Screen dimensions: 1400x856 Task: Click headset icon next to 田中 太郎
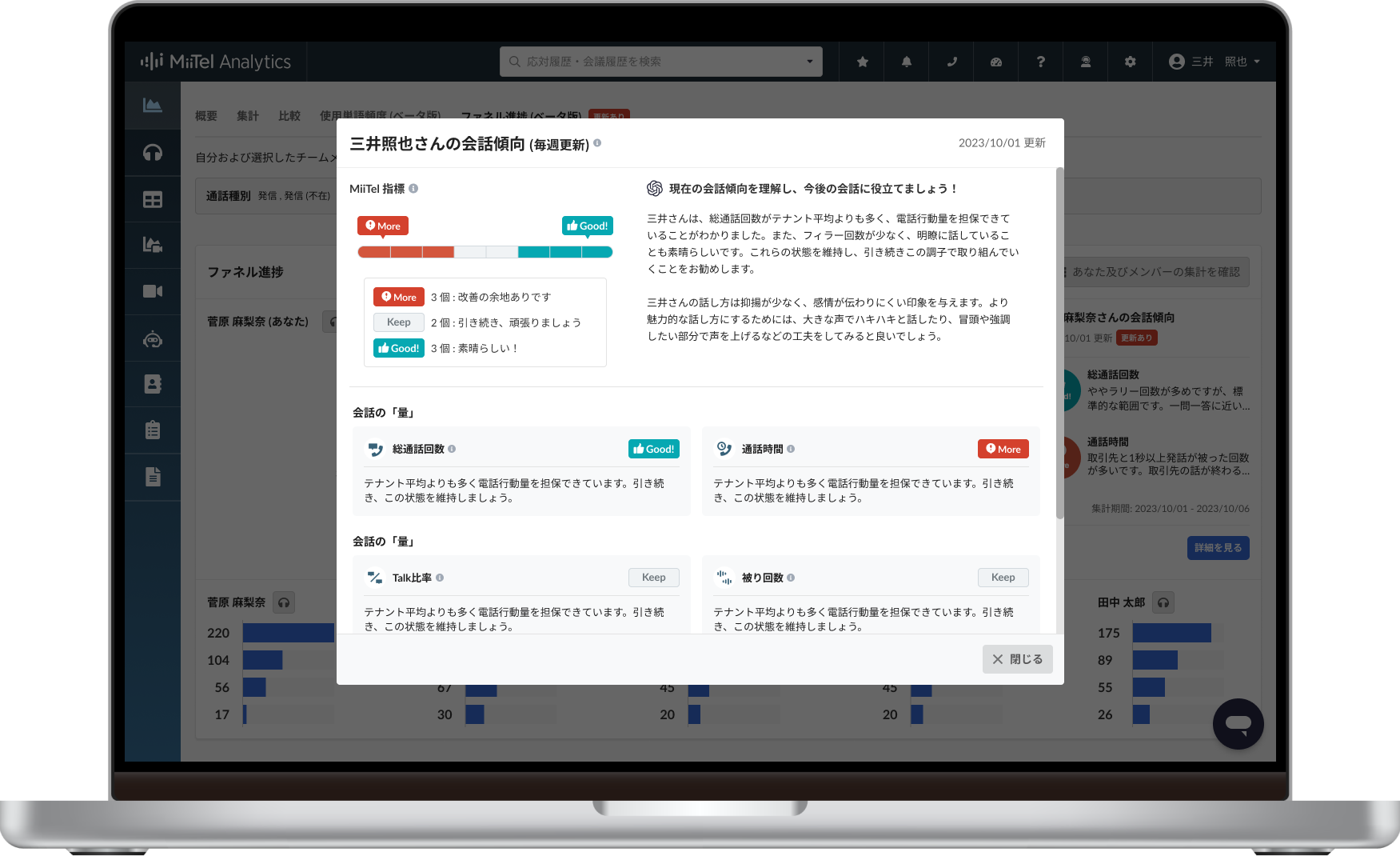(1163, 602)
